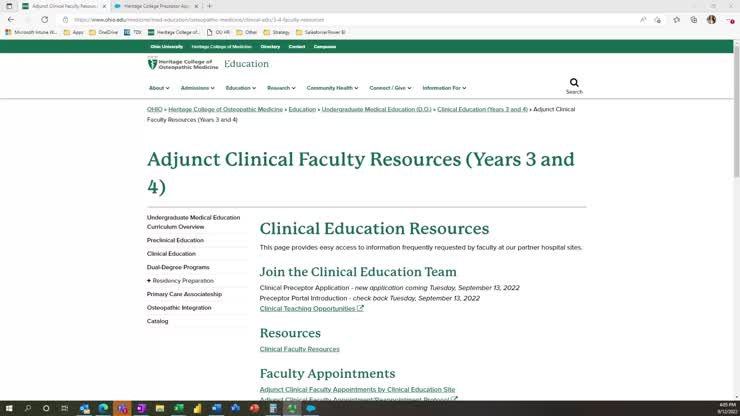Click the browser back arrow

tap(11, 20)
